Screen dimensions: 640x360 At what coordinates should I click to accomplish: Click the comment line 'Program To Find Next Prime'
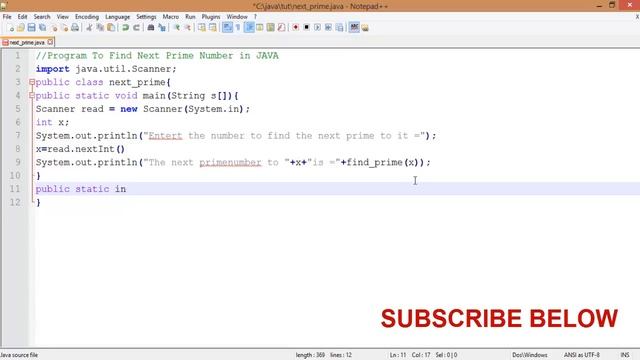point(157,56)
